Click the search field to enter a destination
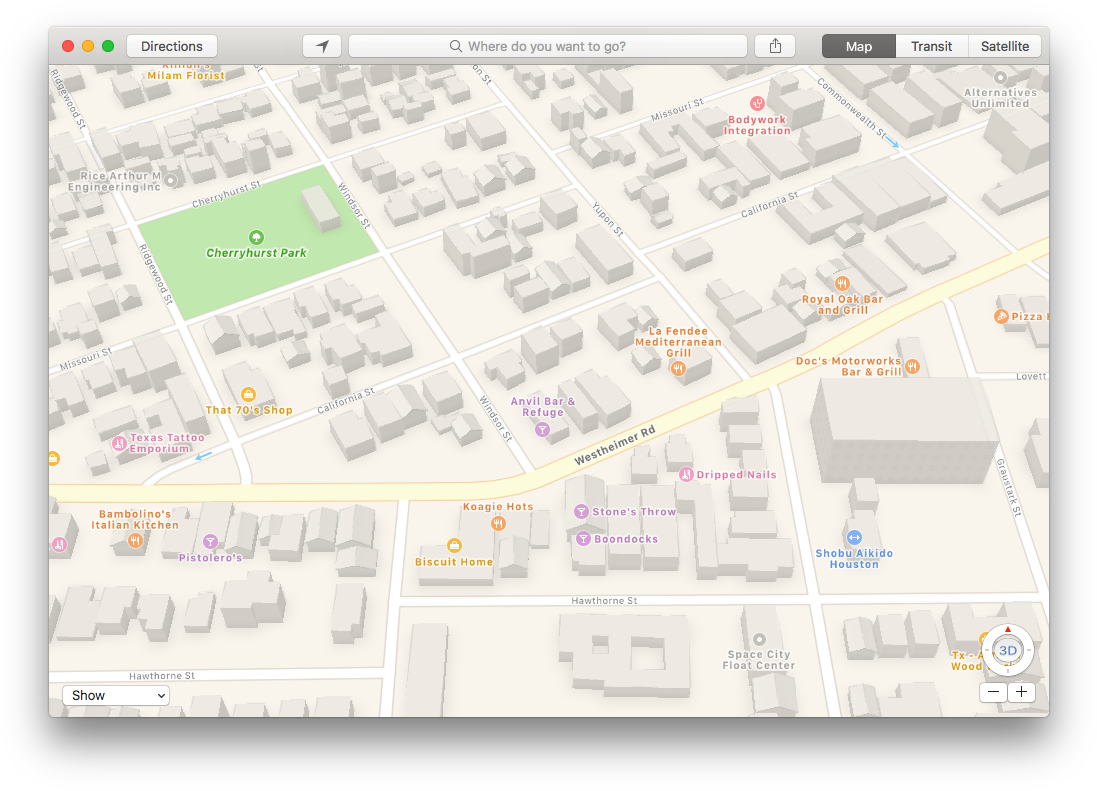Screen dimensions: 1097x791 click(548, 45)
